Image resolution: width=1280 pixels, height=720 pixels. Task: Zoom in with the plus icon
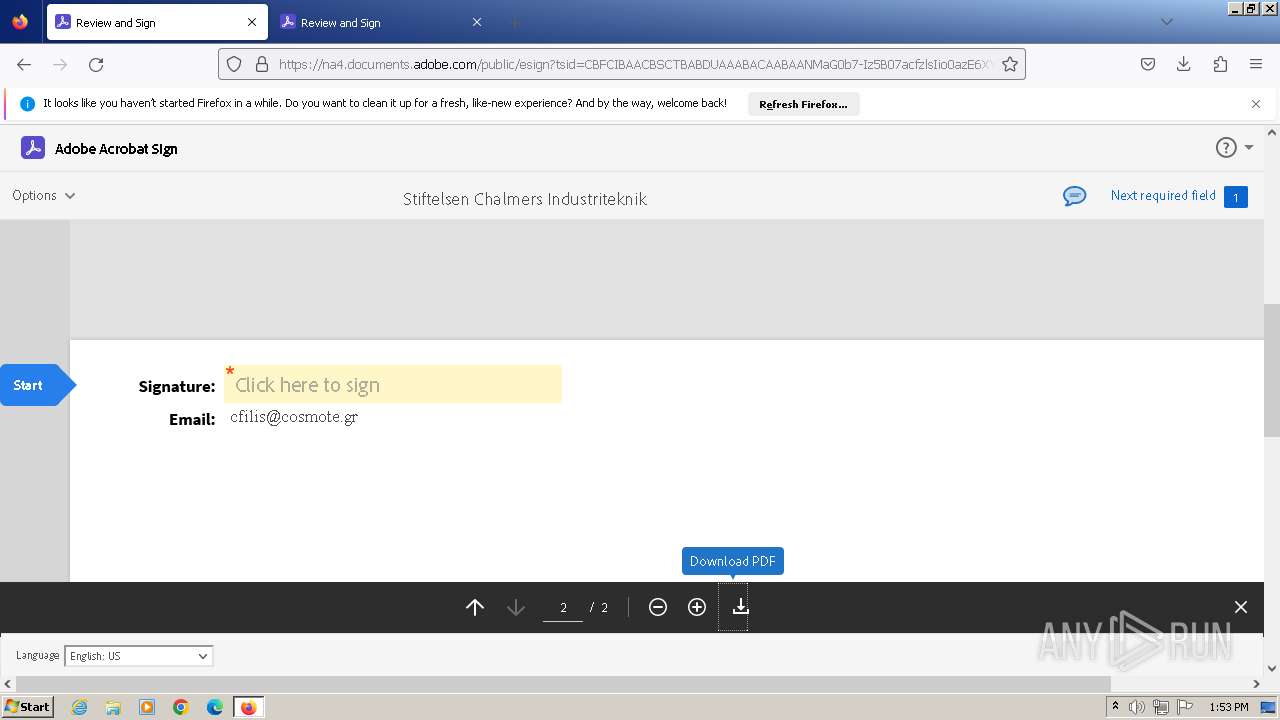(x=697, y=607)
